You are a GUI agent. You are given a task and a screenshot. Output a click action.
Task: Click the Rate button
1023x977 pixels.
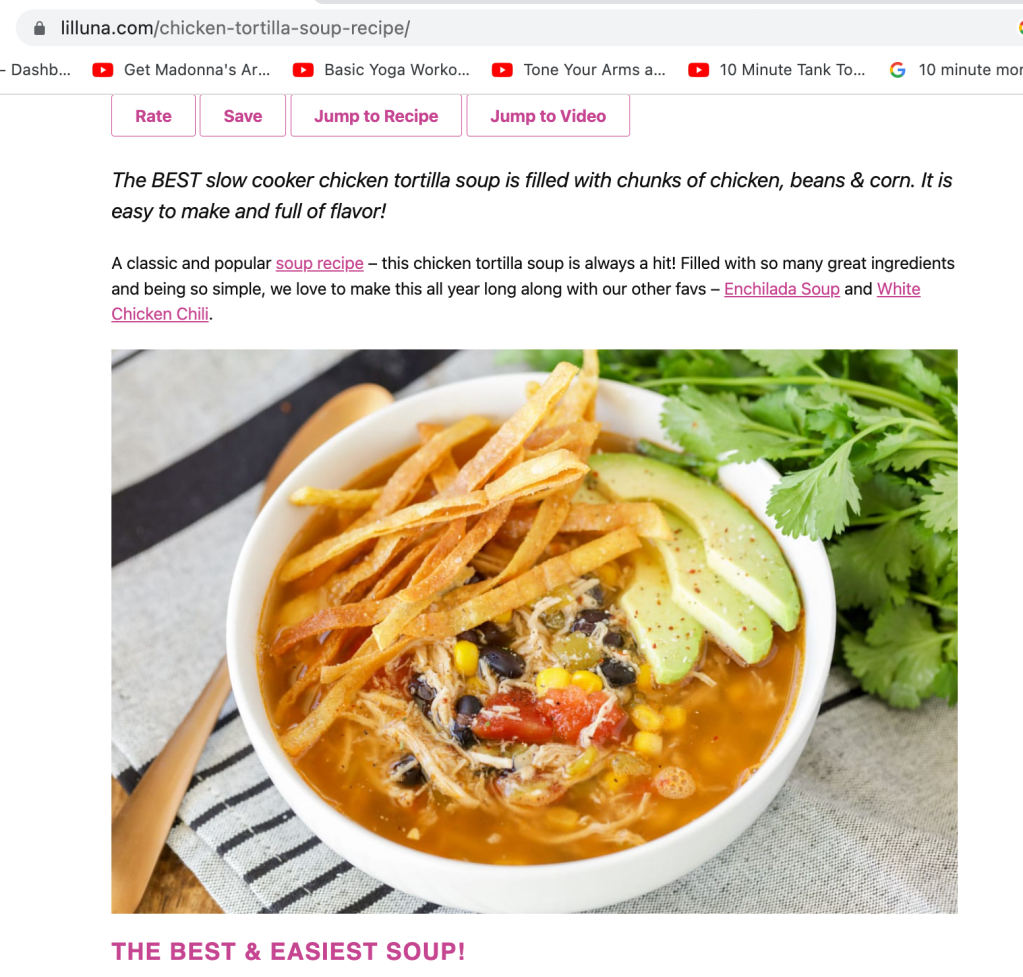coord(153,116)
